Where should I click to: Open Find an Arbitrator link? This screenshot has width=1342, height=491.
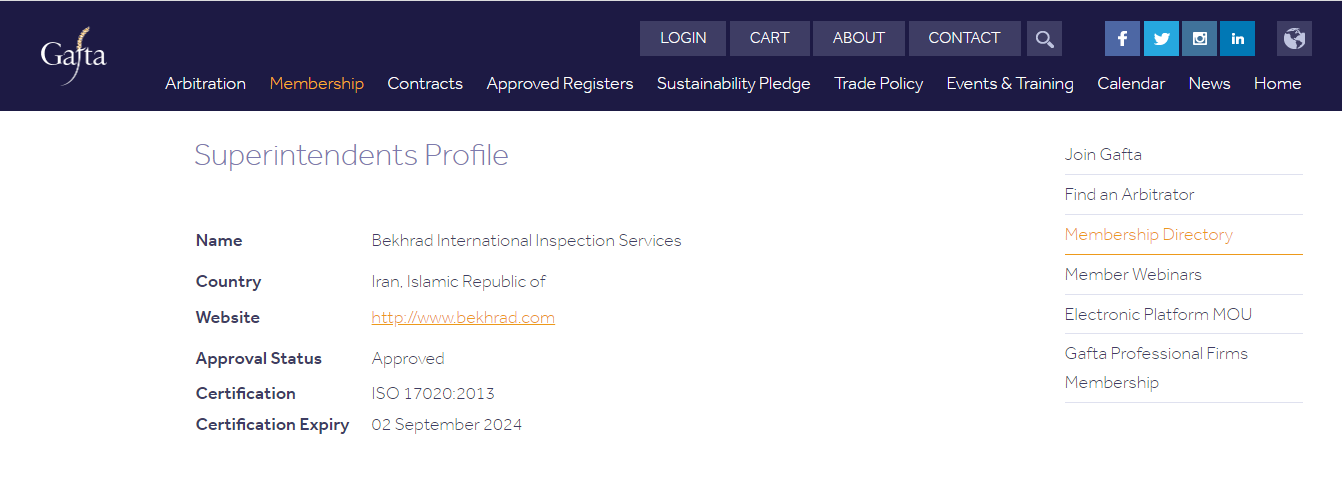(x=1129, y=195)
